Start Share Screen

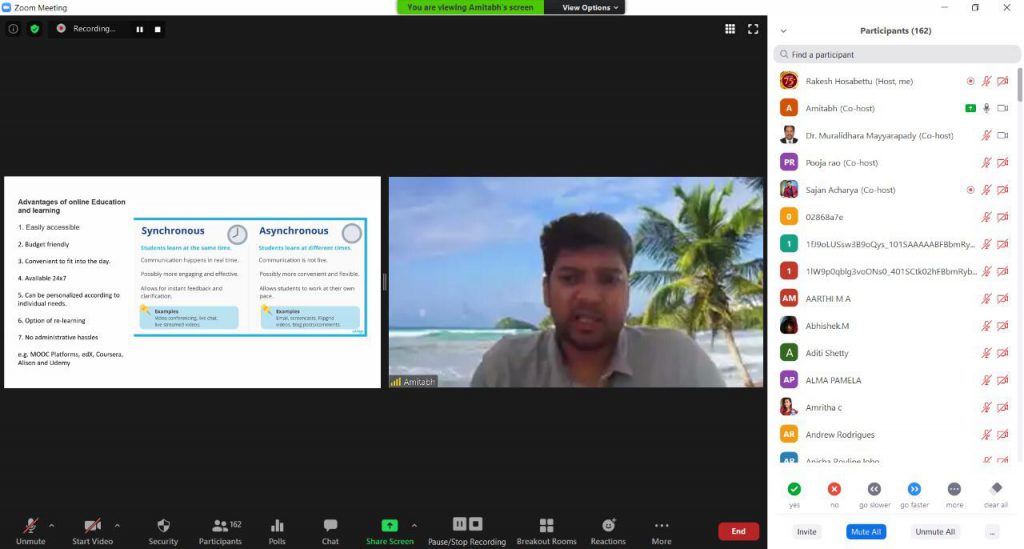[389, 529]
